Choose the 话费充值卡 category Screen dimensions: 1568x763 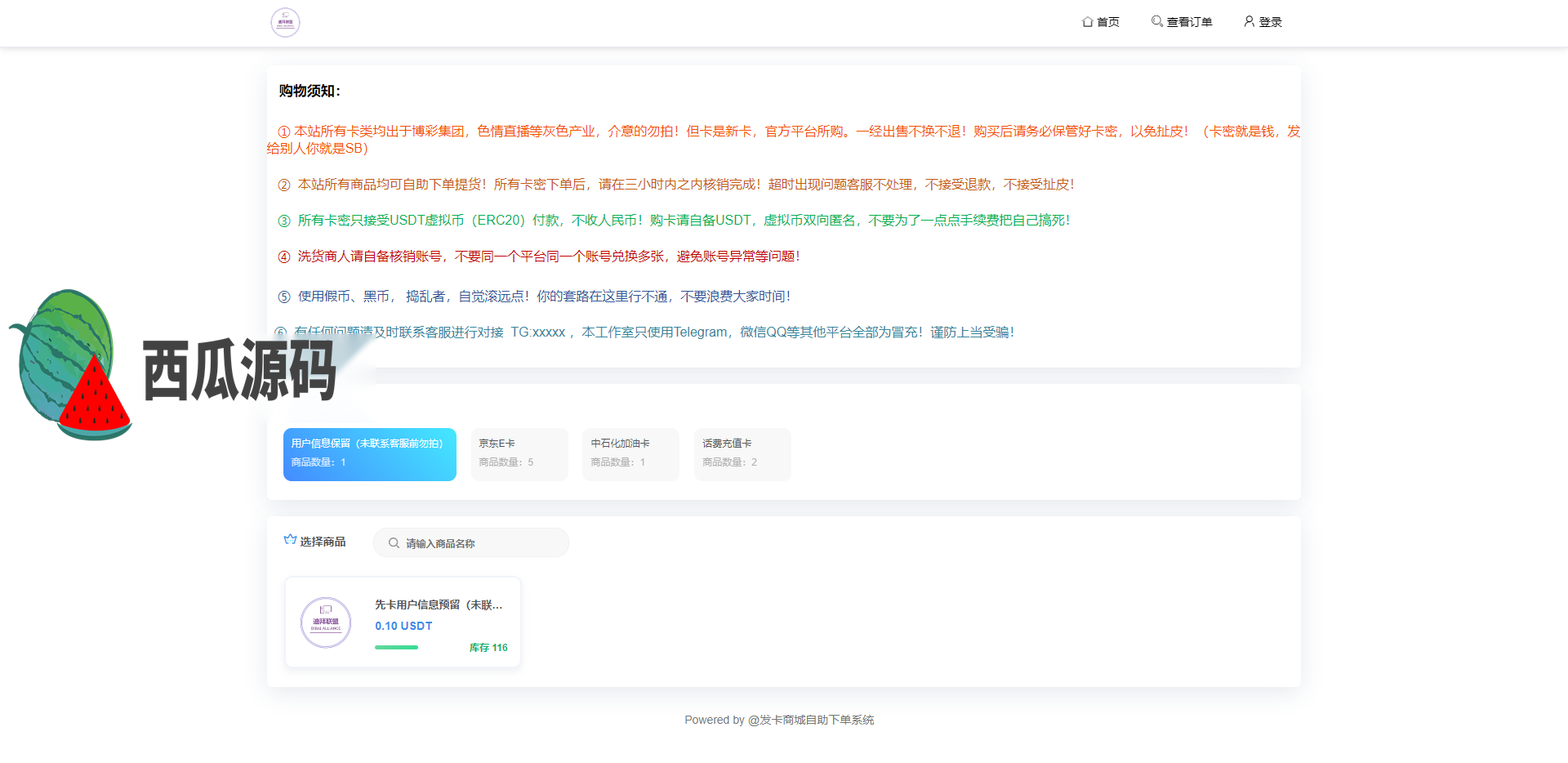742,454
